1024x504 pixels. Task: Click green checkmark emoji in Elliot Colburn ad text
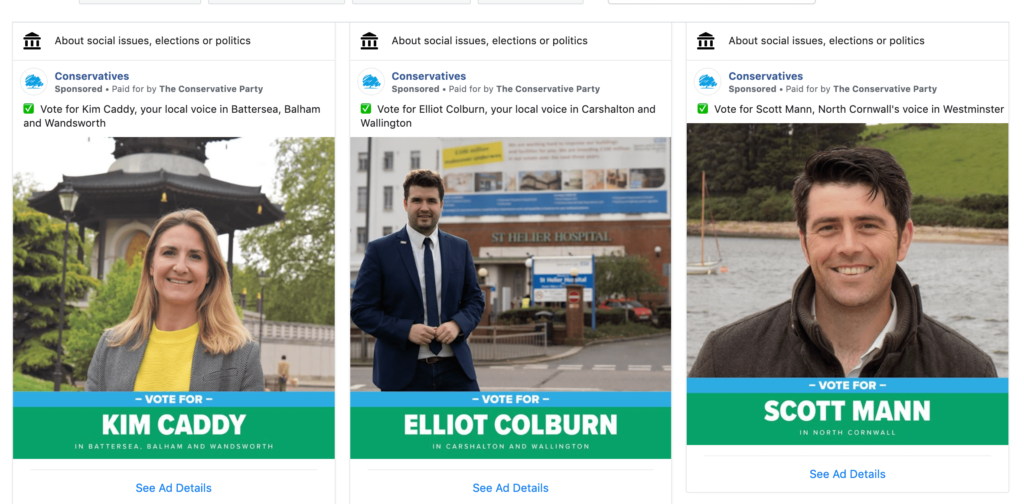point(366,109)
